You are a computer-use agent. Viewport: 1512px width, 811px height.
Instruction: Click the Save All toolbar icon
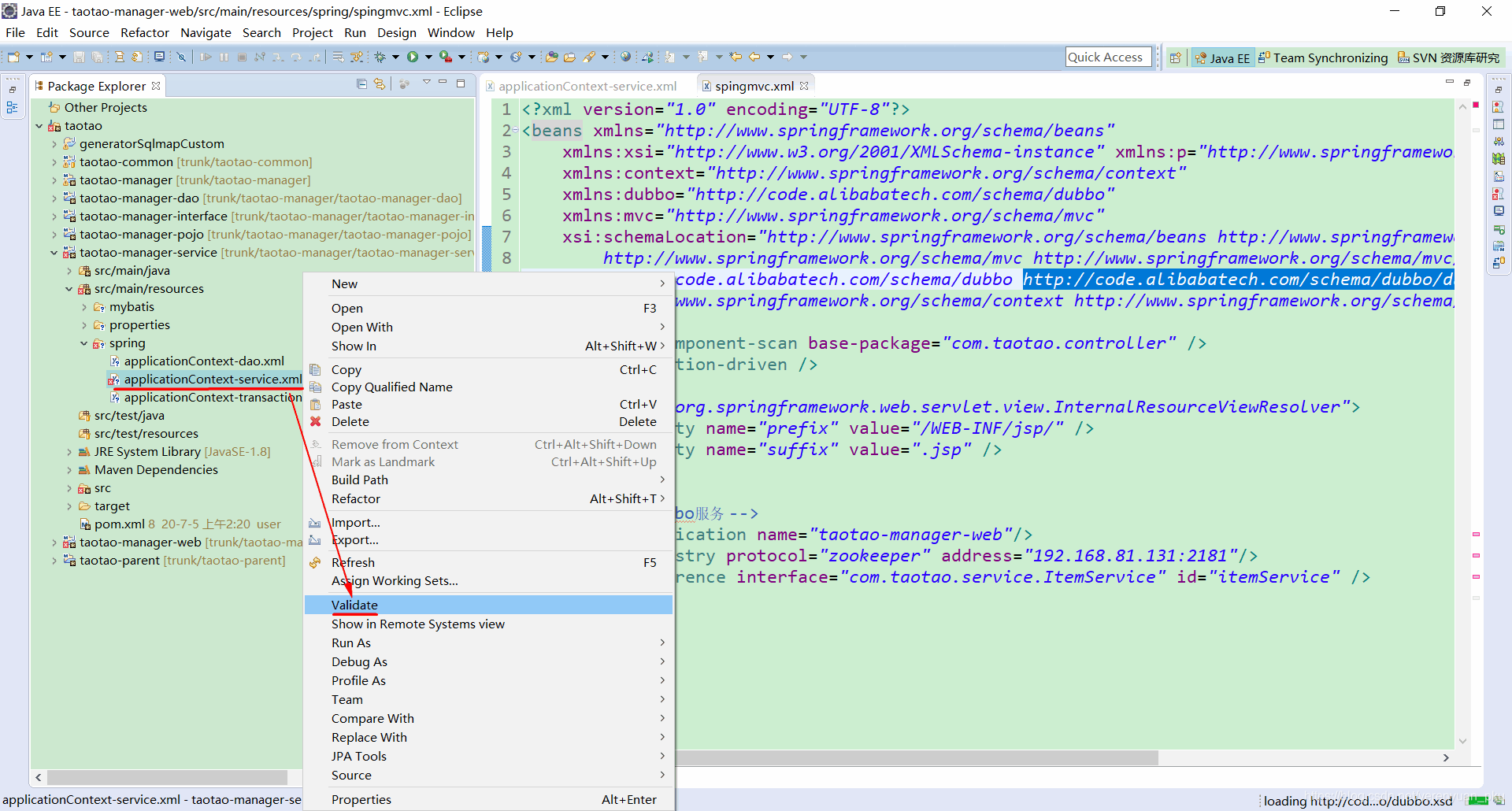pyautogui.click(x=98, y=57)
